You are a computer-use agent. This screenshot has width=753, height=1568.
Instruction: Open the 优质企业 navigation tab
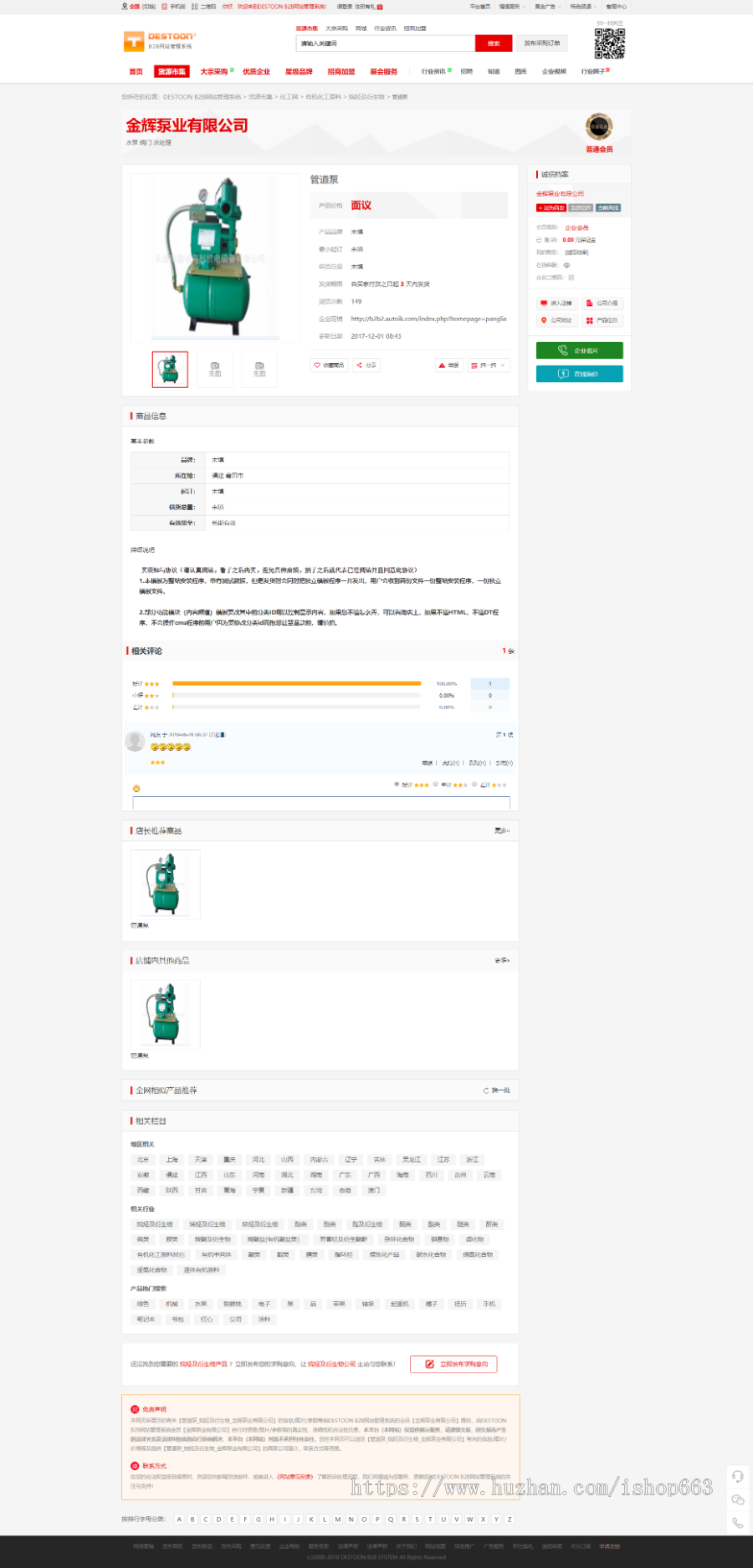click(x=256, y=72)
